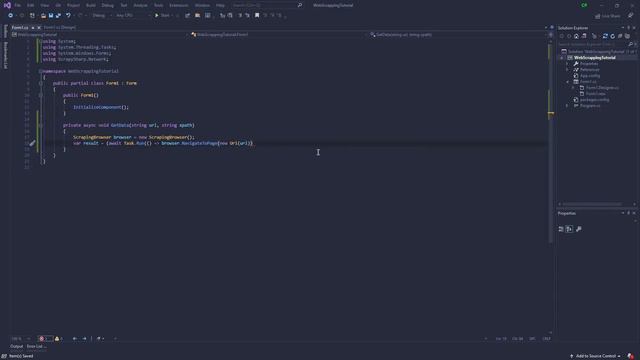Viewport: 640px width, 360px height.
Task: Click the quick actions screwdriver icon
Action: click(x=32, y=143)
